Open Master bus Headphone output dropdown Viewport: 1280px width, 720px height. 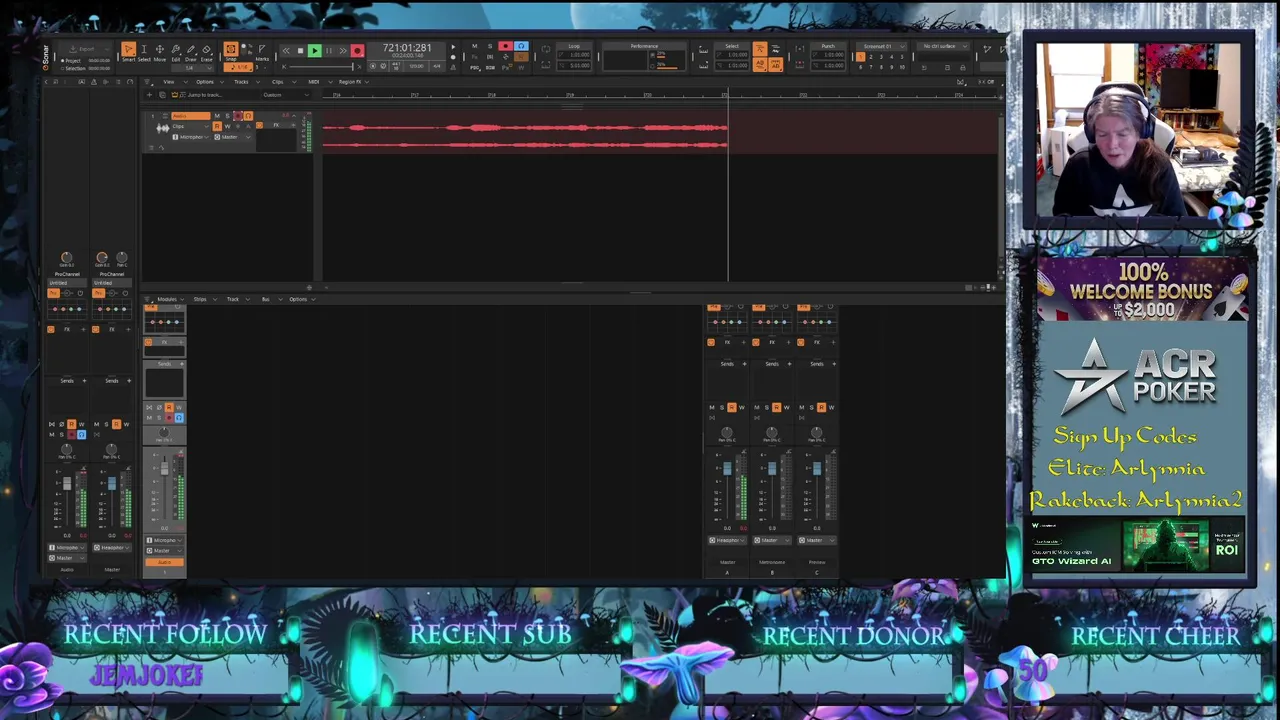(x=727, y=540)
